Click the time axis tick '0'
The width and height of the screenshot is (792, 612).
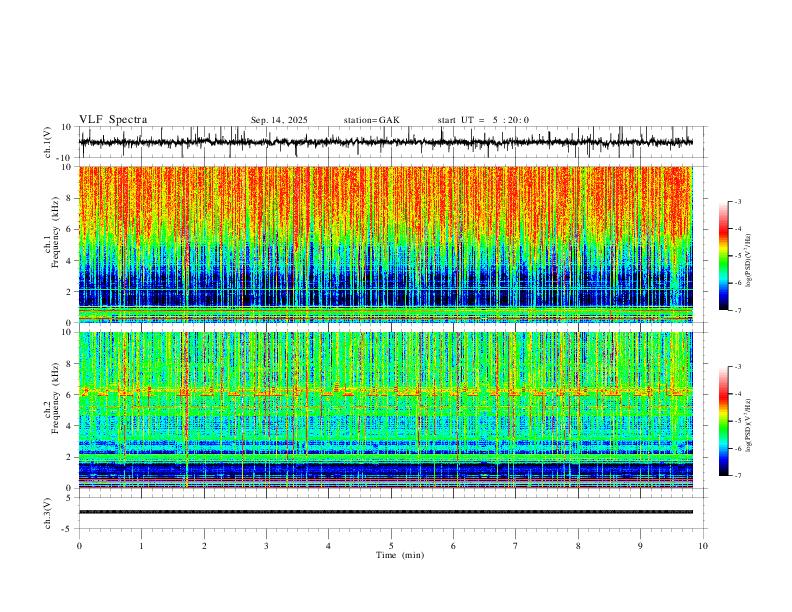[x=79, y=546]
